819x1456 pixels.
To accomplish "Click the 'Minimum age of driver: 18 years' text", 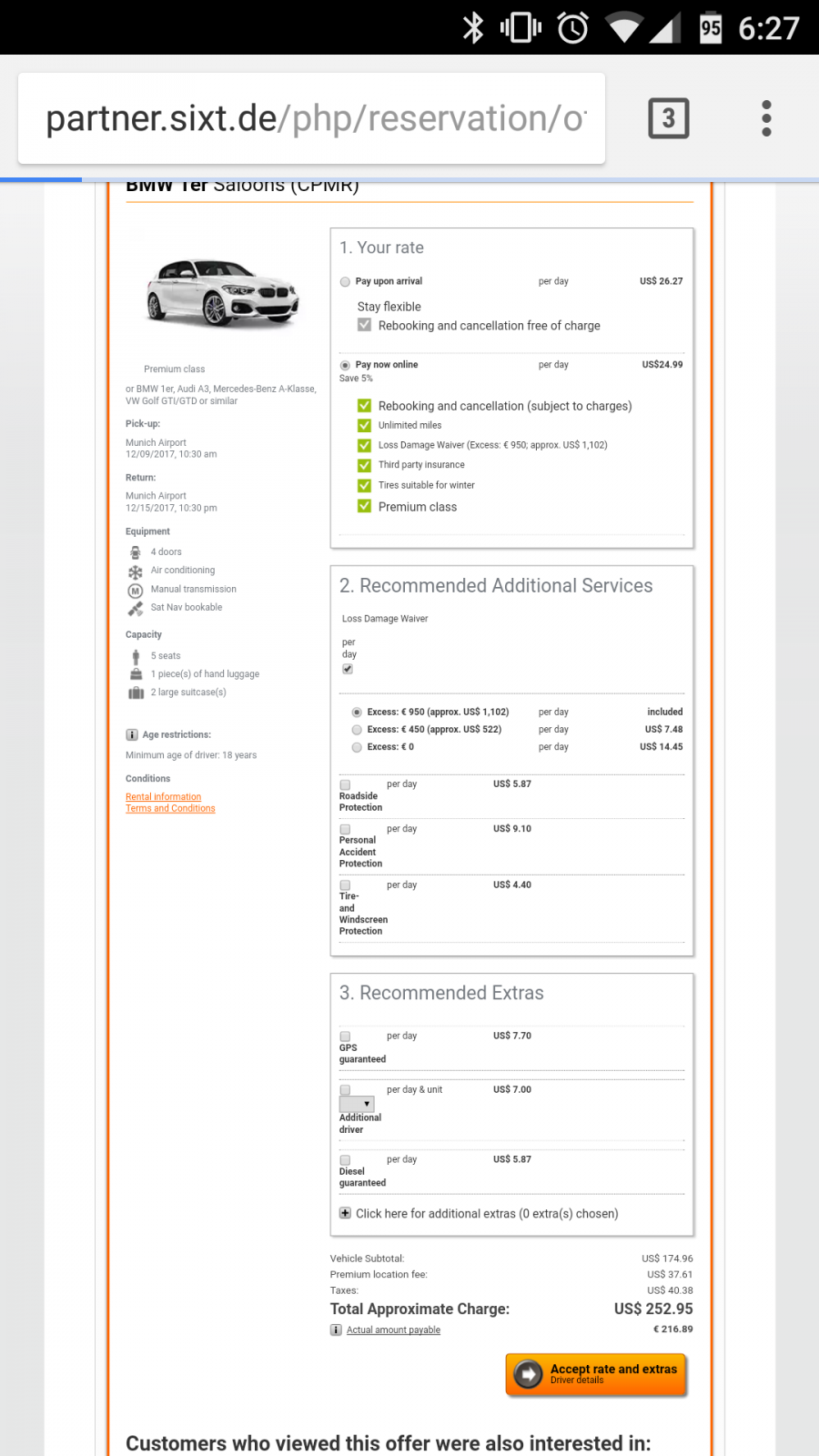I will [x=191, y=755].
